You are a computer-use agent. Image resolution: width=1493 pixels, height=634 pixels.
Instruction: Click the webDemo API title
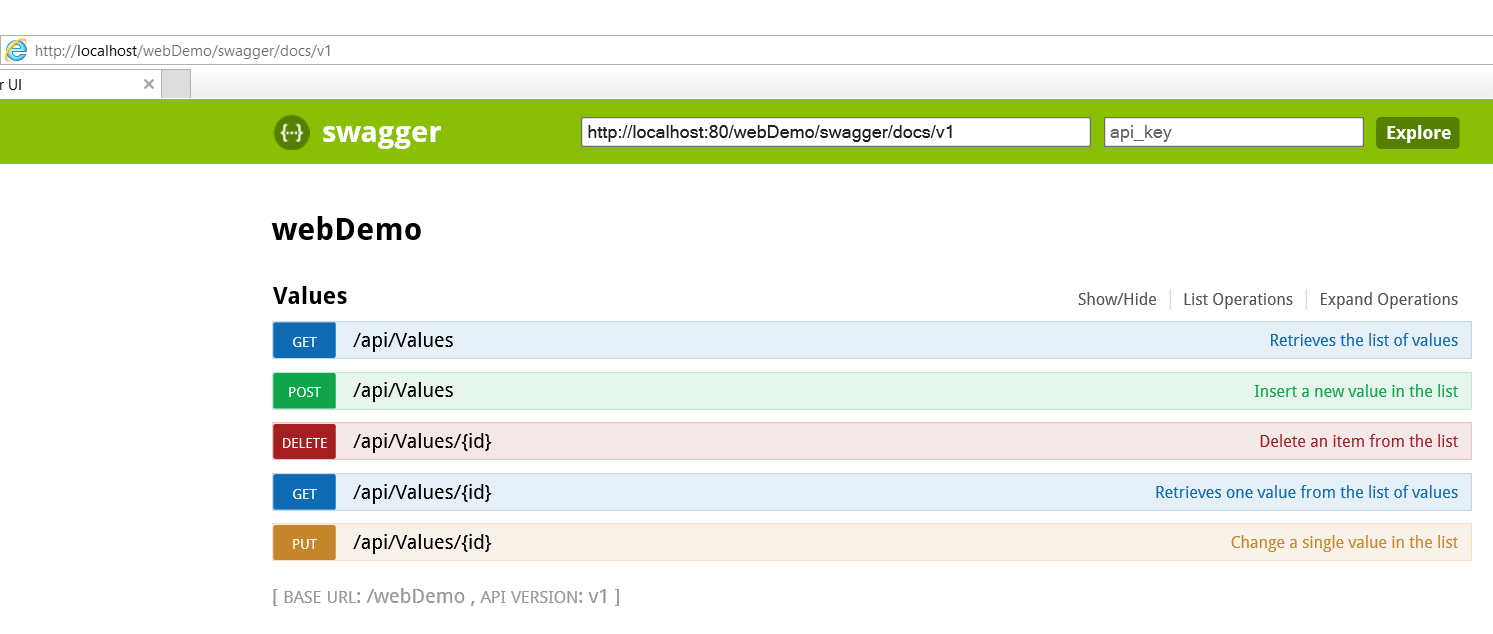(x=347, y=230)
